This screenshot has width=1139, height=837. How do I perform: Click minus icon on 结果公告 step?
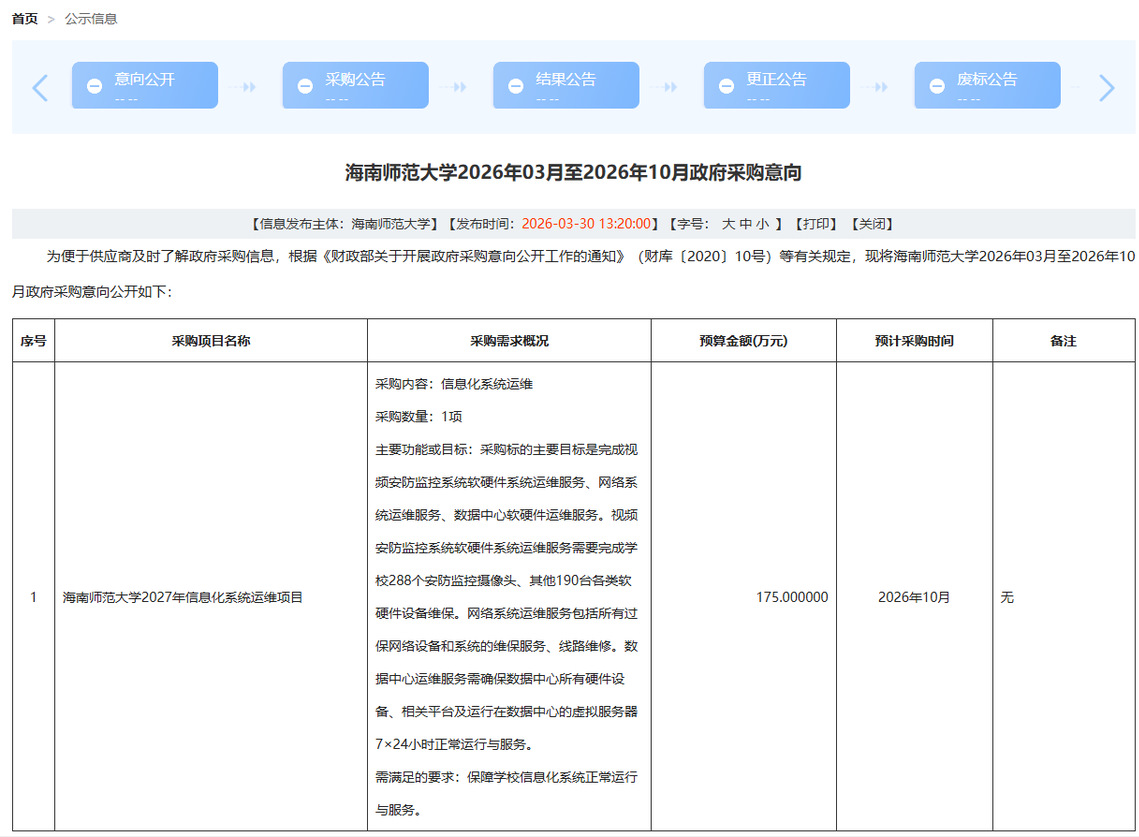[x=516, y=87]
